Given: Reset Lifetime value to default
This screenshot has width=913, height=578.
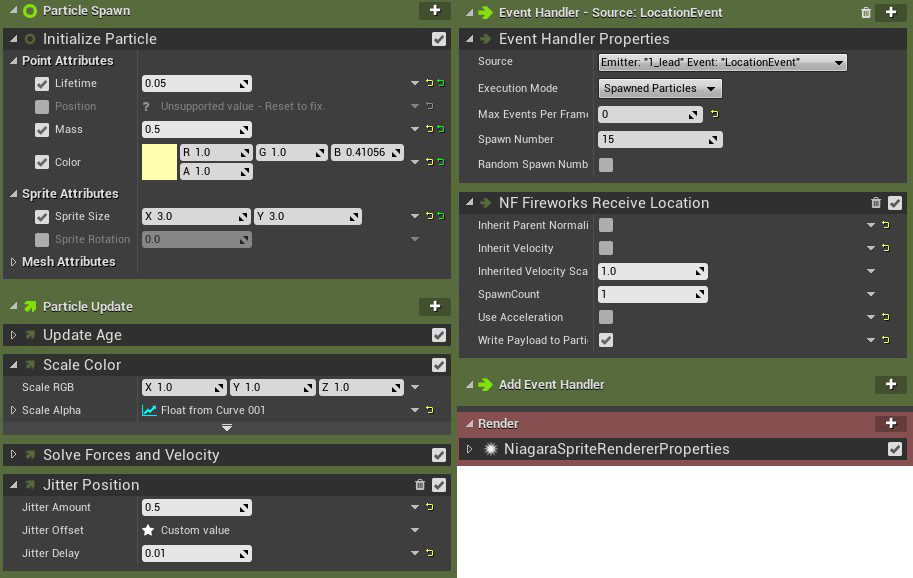Looking at the screenshot, I should 430,83.
